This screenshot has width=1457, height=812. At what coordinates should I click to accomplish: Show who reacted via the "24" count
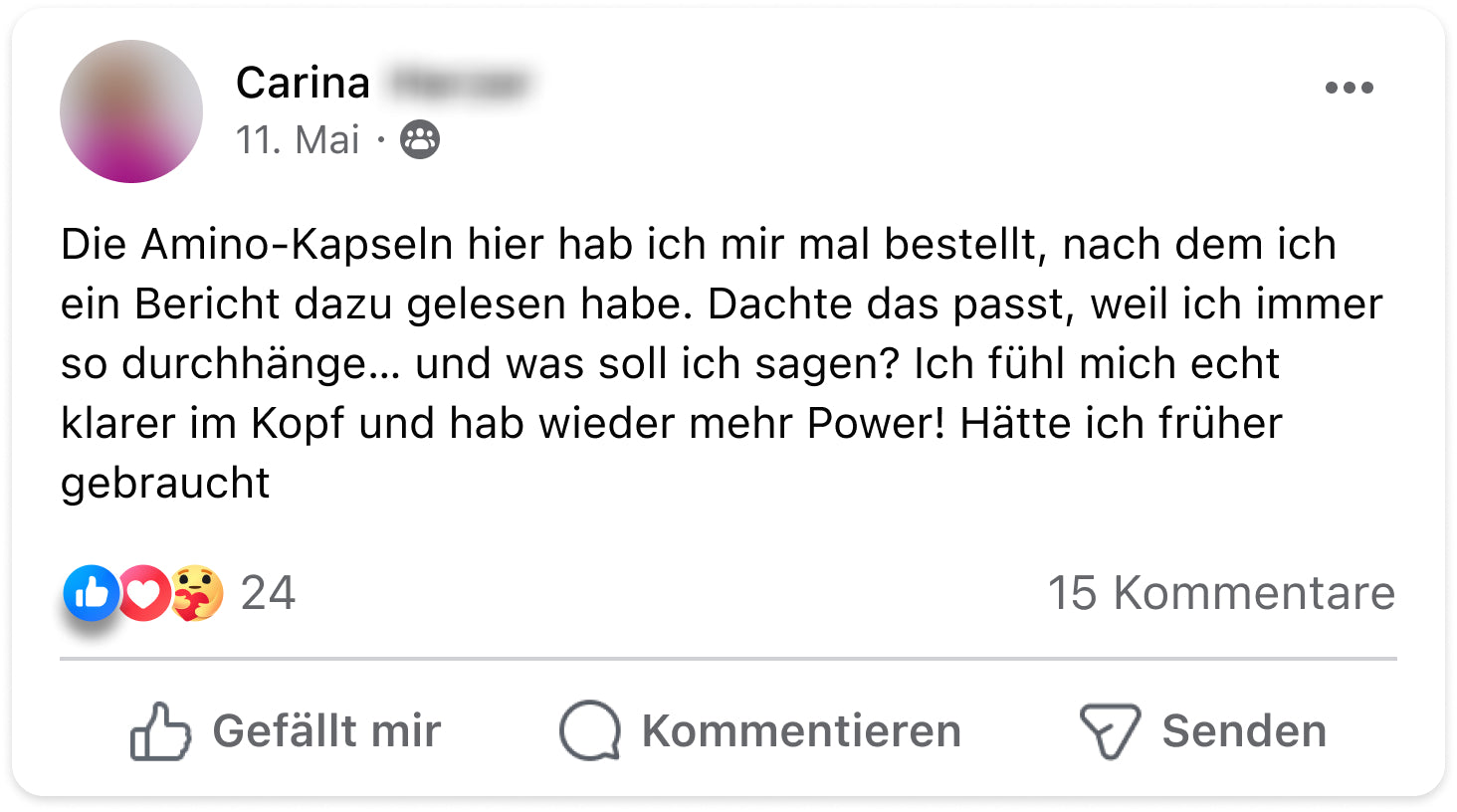[x=268, y=593]
